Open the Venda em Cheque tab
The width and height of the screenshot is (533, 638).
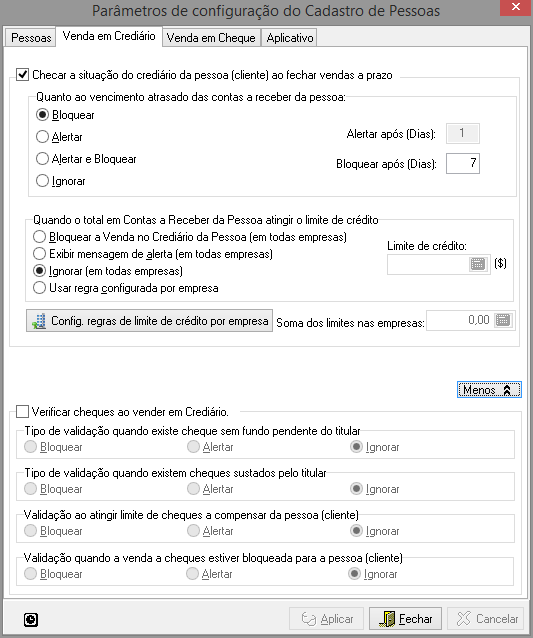click(x=211, y=38)
